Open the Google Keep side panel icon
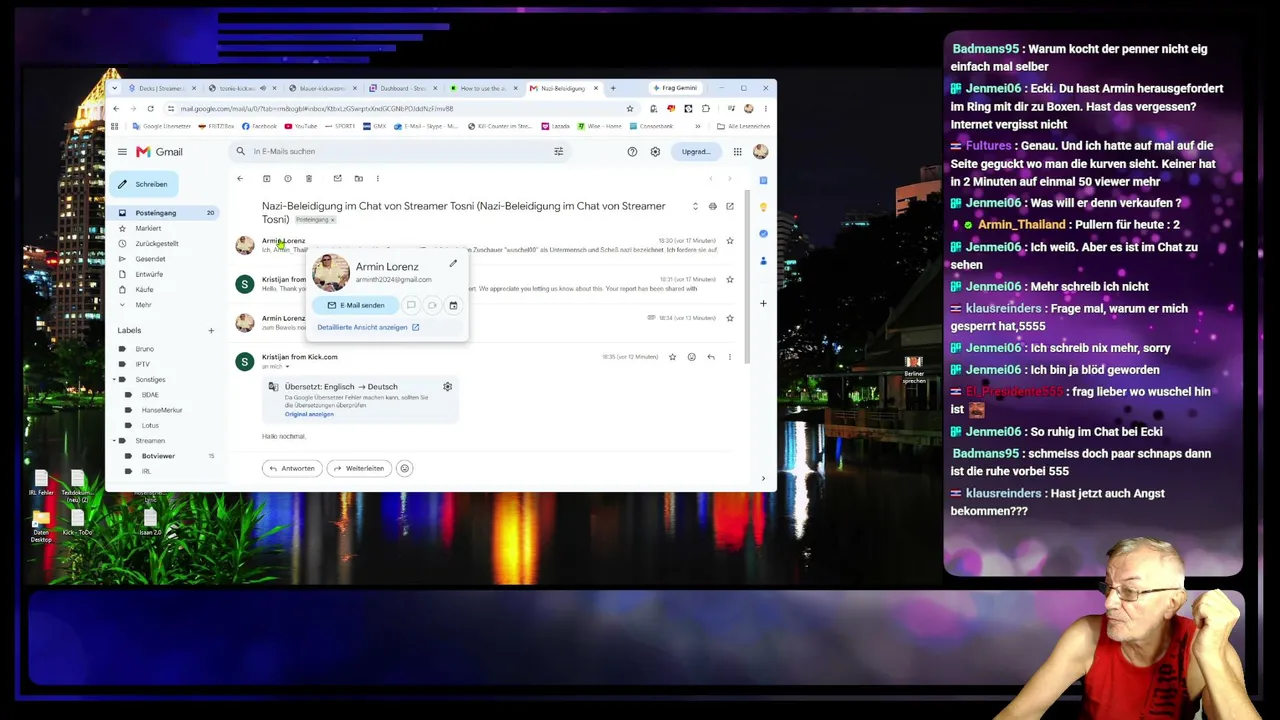The height and width of the screenshot is (720, 1280). (763, 207)
